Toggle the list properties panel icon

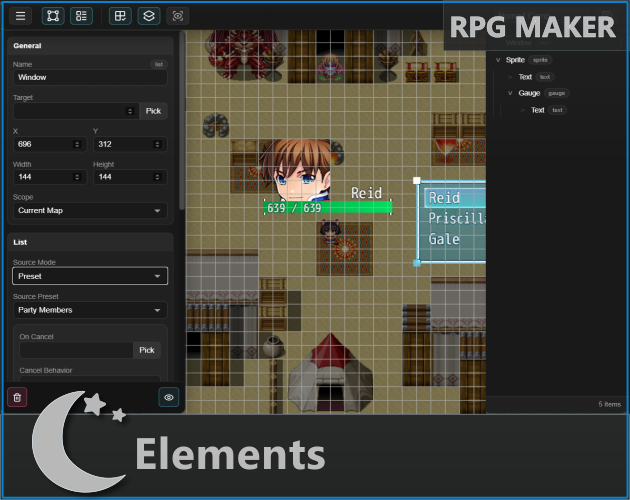coord(81,16)
